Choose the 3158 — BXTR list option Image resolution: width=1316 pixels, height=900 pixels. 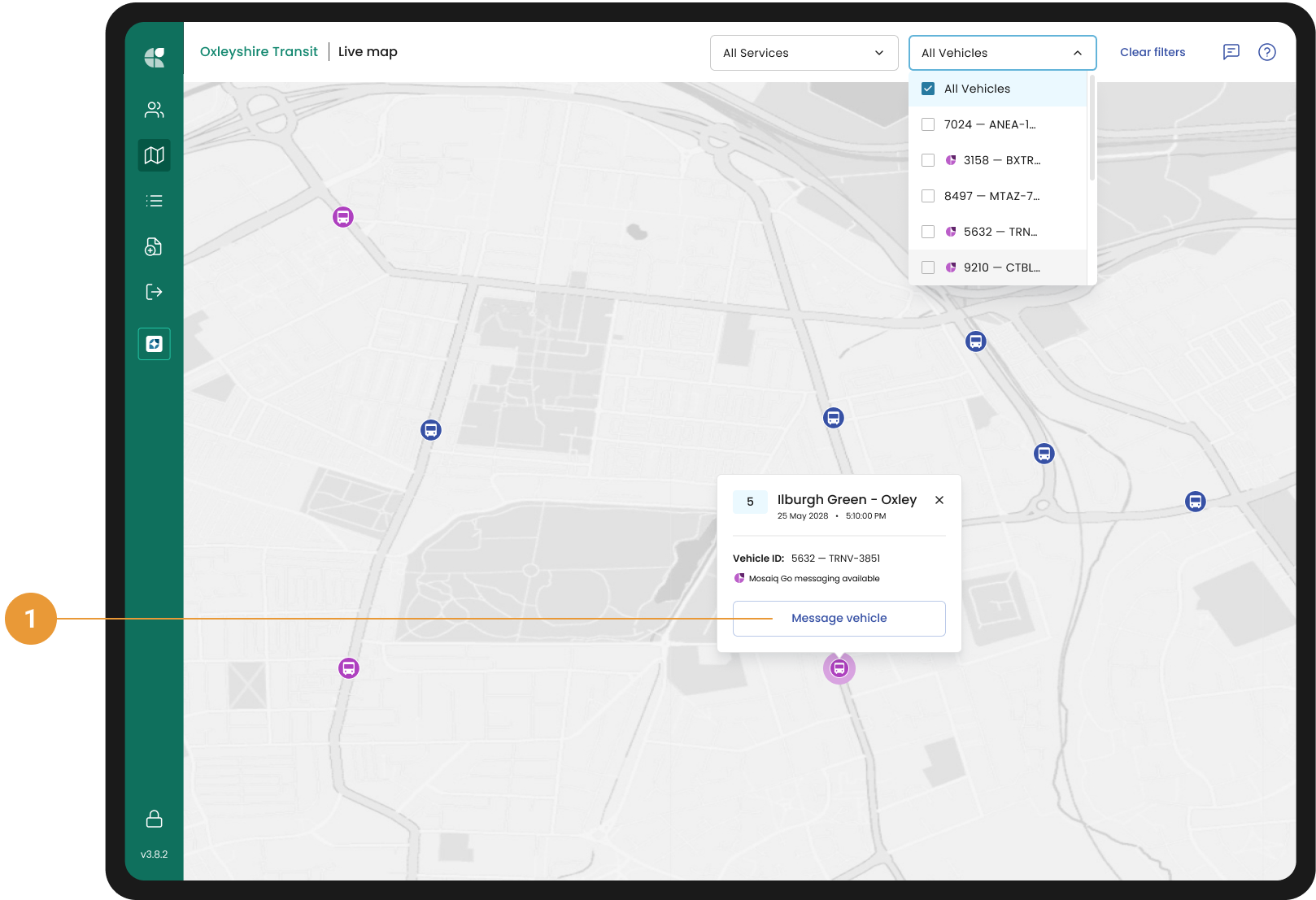[x=1000, y=160]
